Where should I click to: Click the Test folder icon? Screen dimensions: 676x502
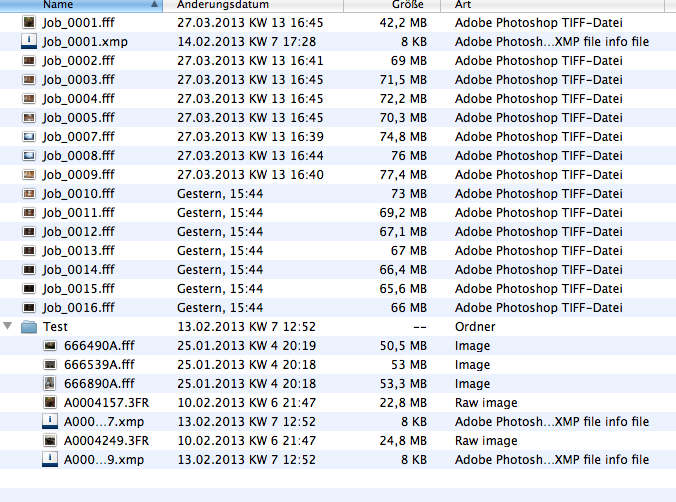pos(29,327)
